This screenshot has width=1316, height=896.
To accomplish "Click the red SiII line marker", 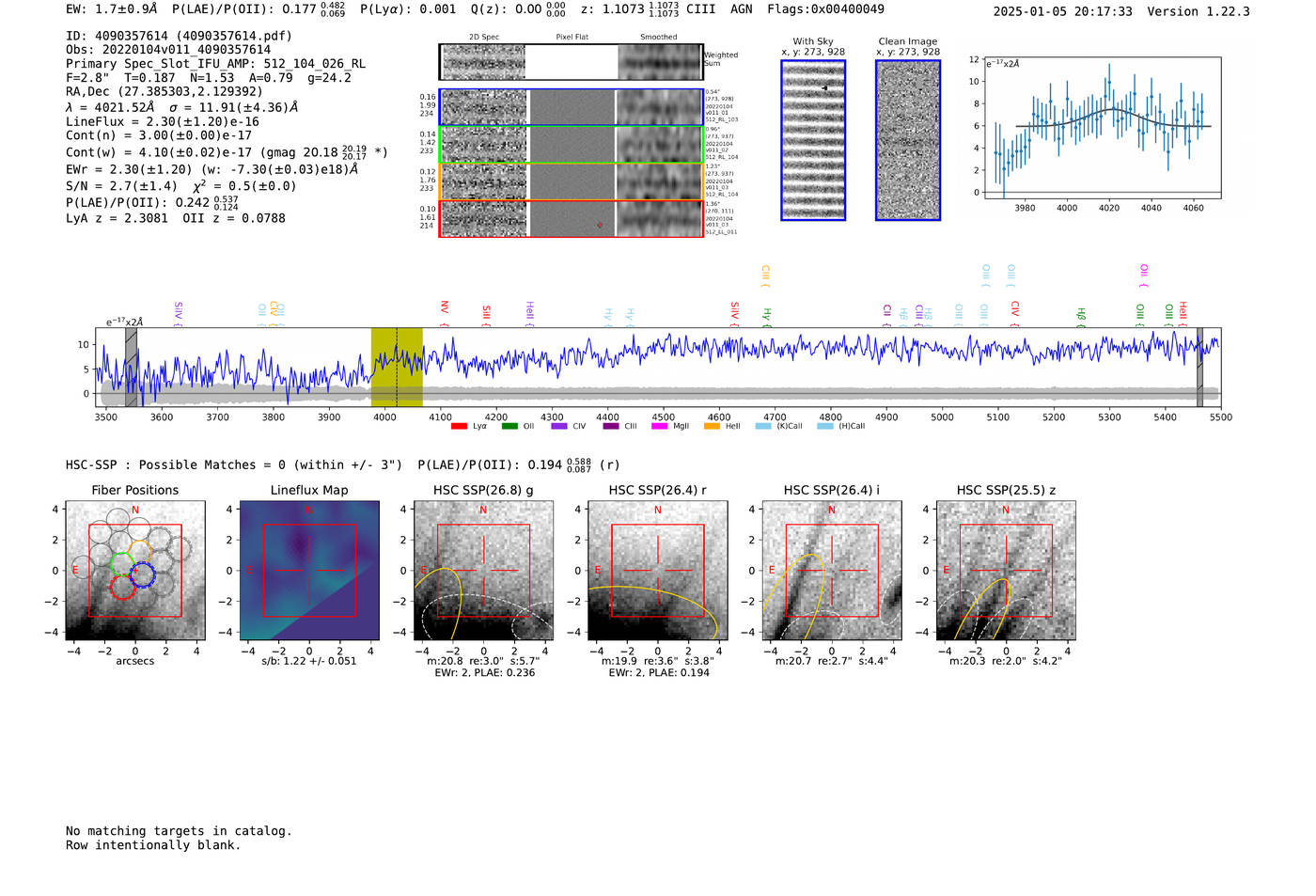I will pyautogui.click(x=486, y=316).
